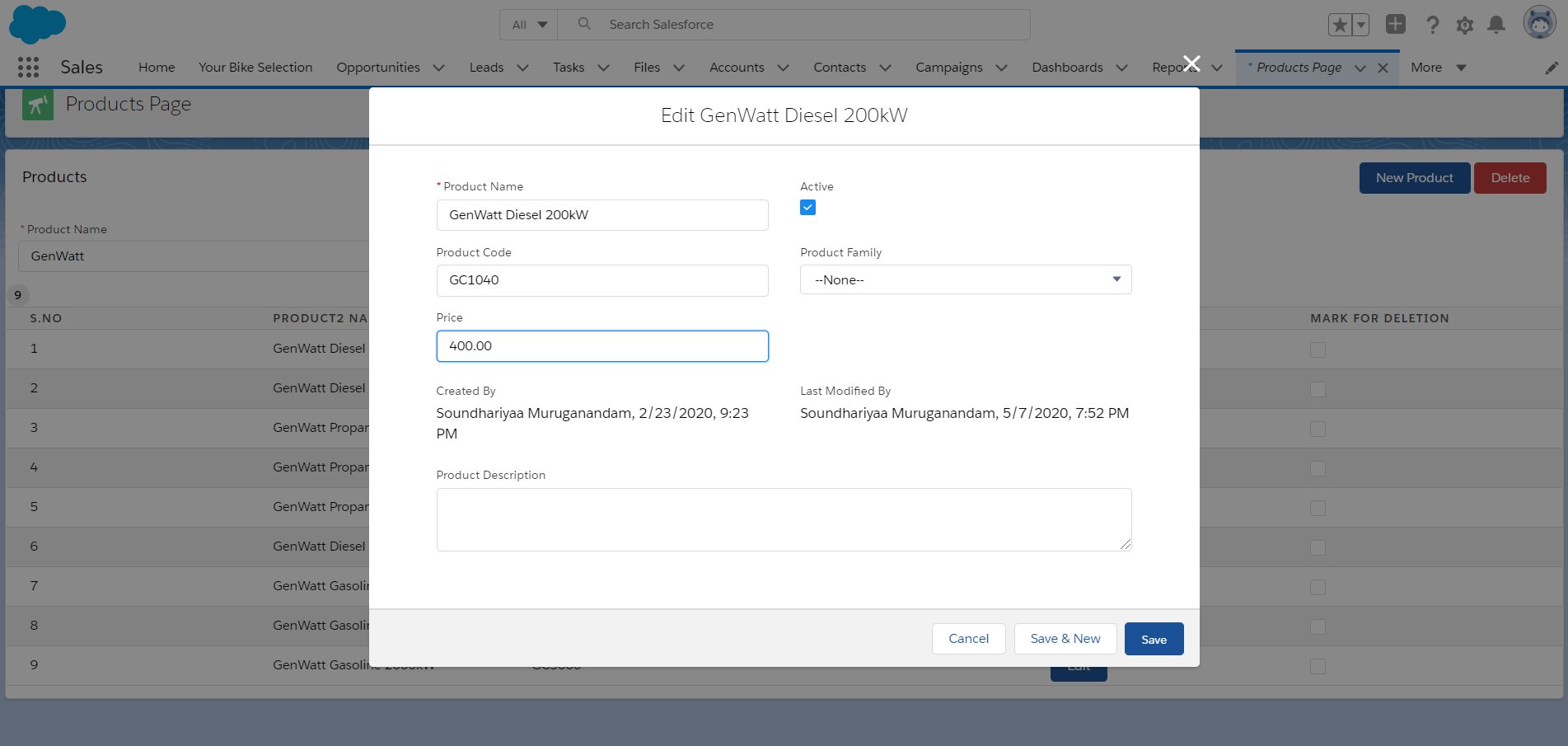Expand the search scope All dropdown
The width and height of the screenshot is (1568, 746).
(529, 25)
